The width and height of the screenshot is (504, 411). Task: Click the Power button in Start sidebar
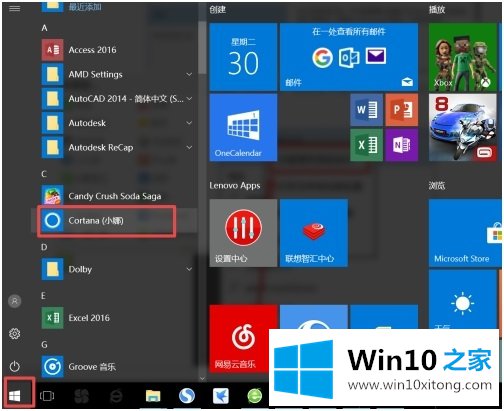pyautogui.click(x=15, y=366)
